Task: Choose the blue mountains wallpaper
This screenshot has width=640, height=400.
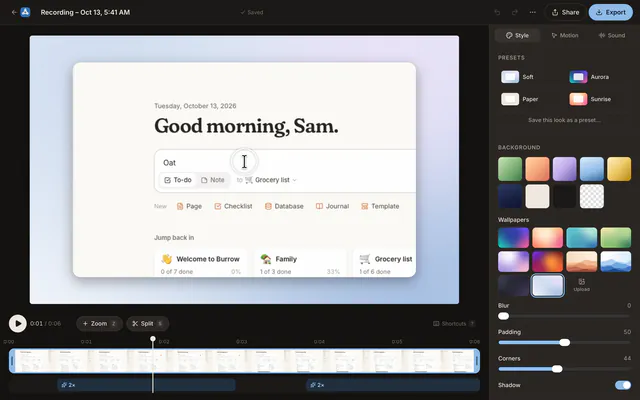Action: (616, 261)
